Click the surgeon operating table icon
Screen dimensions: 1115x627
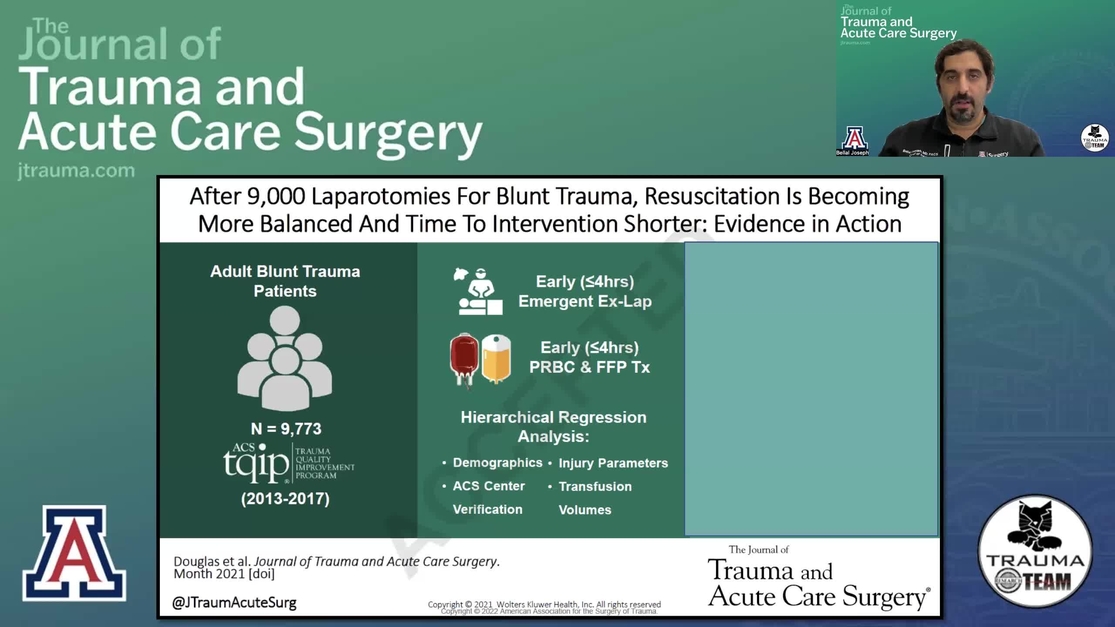tap(478, 291)
